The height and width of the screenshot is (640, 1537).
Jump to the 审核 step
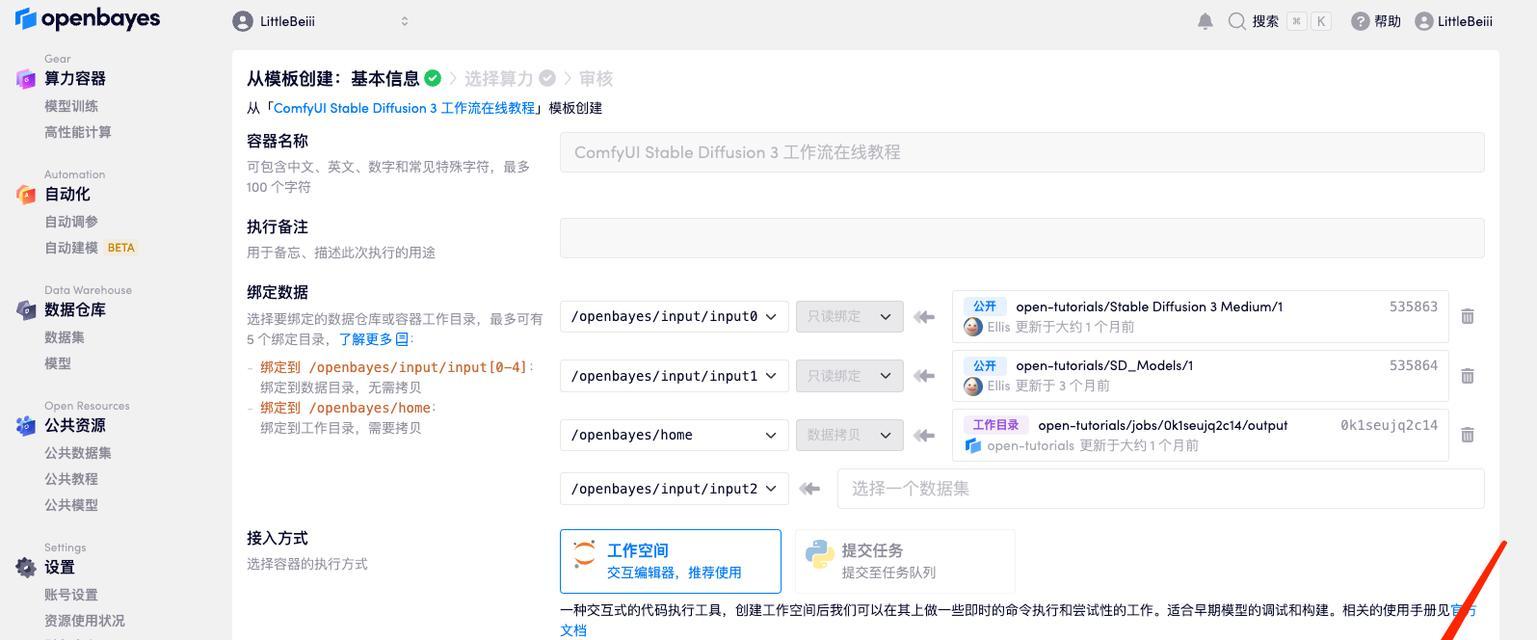click(596, 78)
